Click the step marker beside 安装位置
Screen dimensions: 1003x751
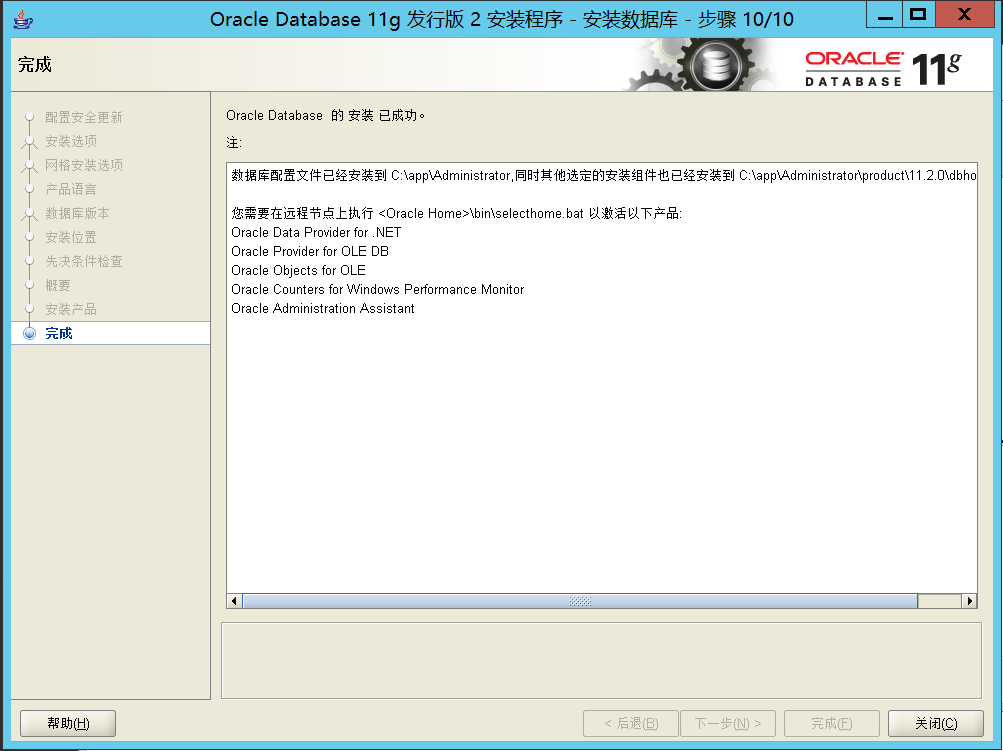29,237
